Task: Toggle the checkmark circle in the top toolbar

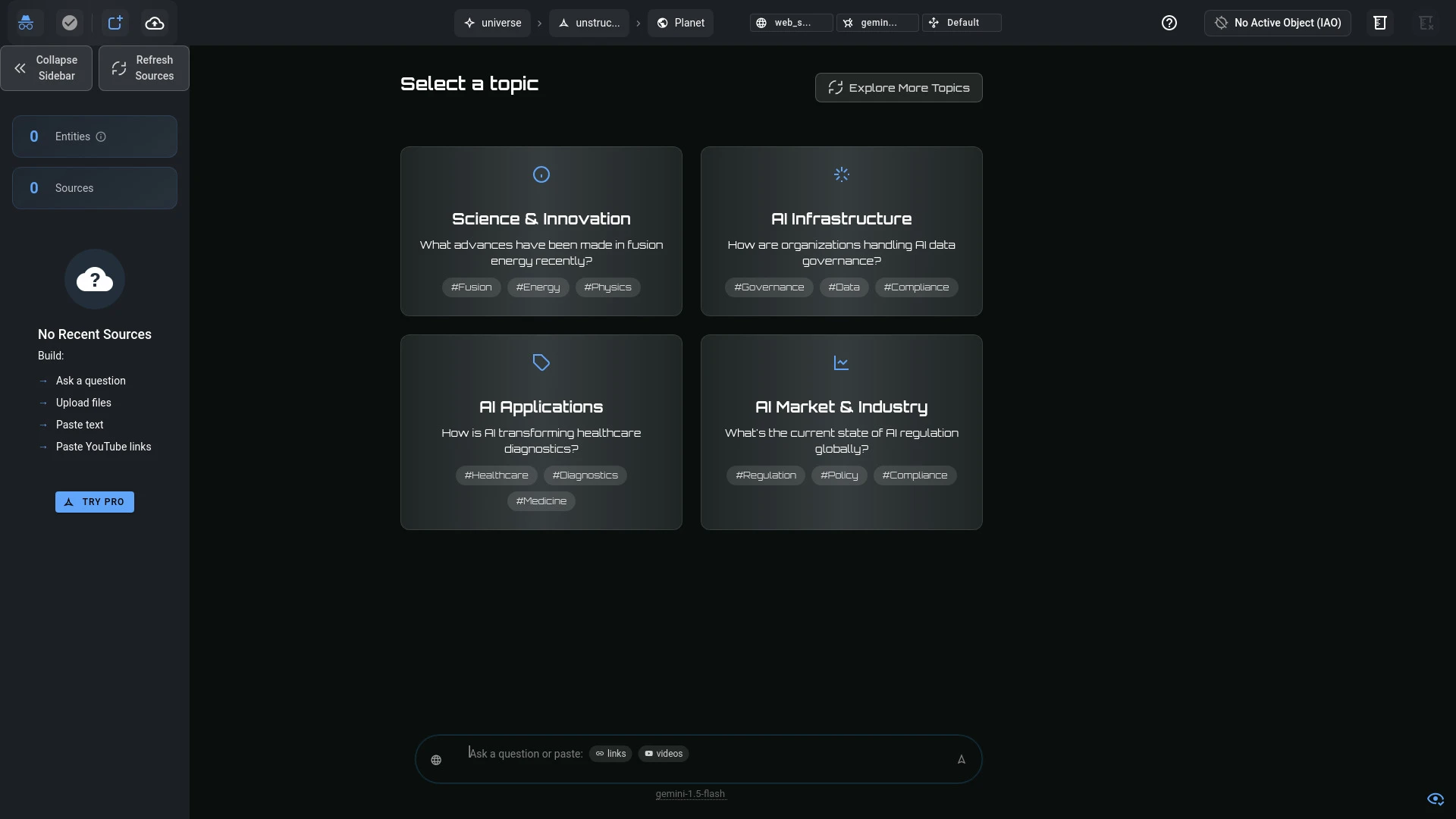Action: point(69,23)
